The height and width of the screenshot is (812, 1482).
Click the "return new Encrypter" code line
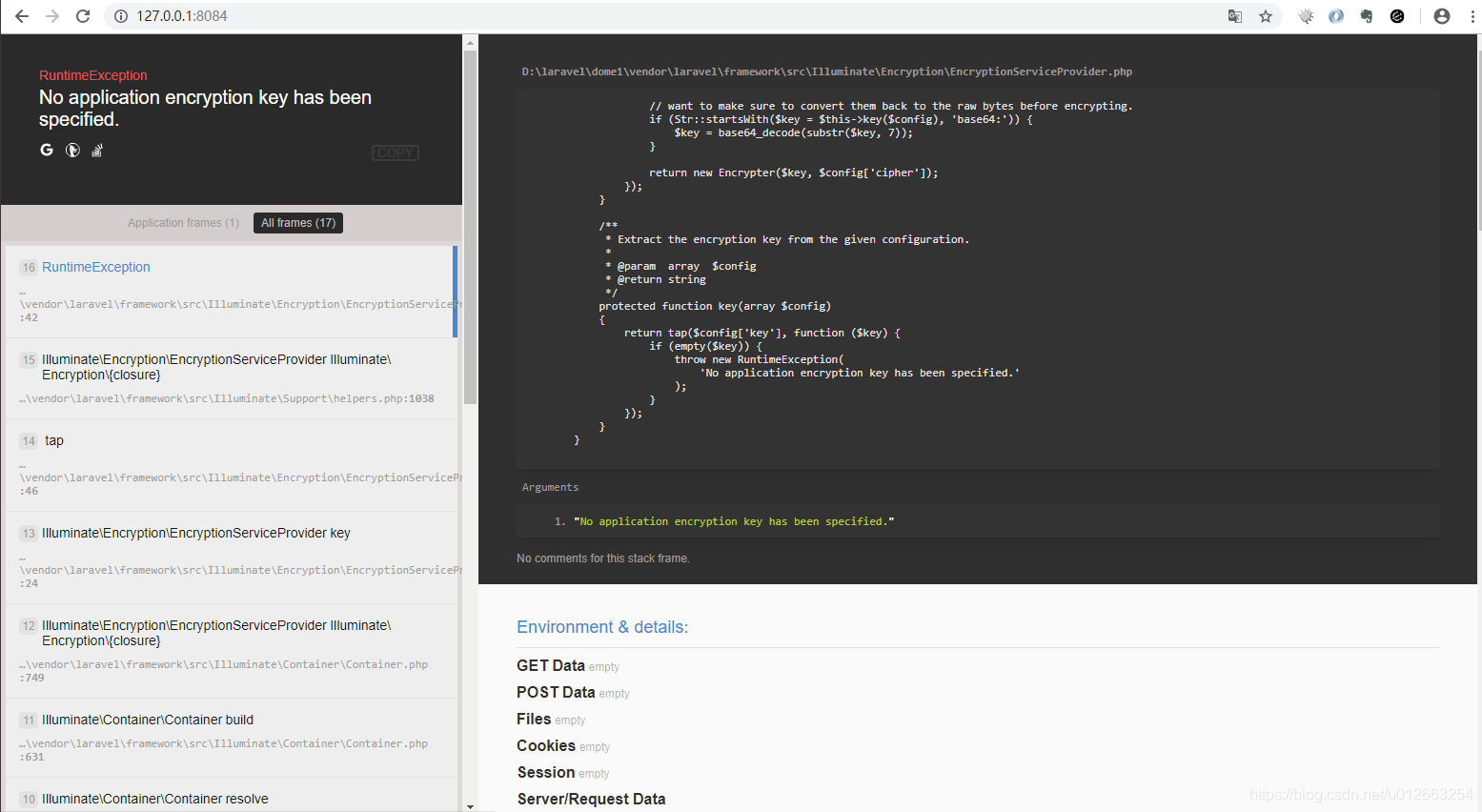pos(794,173)
